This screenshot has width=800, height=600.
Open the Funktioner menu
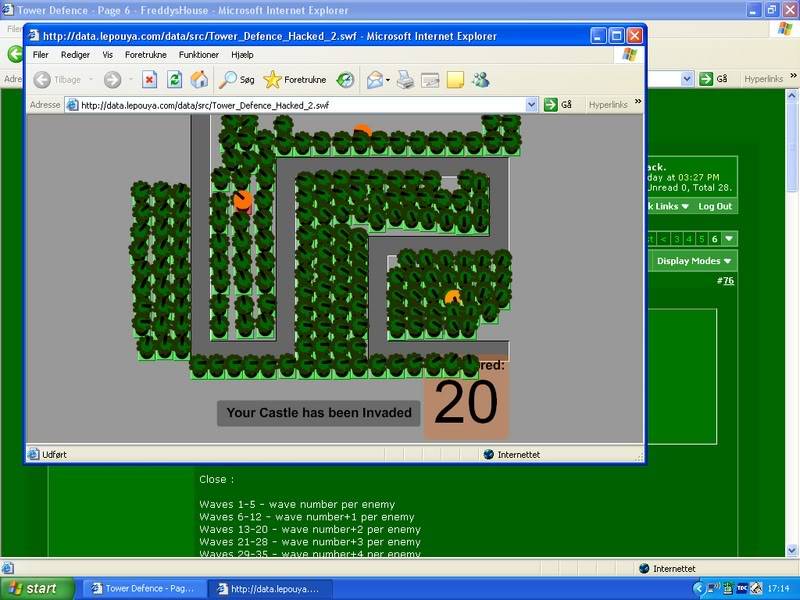(x=198, y=55)
